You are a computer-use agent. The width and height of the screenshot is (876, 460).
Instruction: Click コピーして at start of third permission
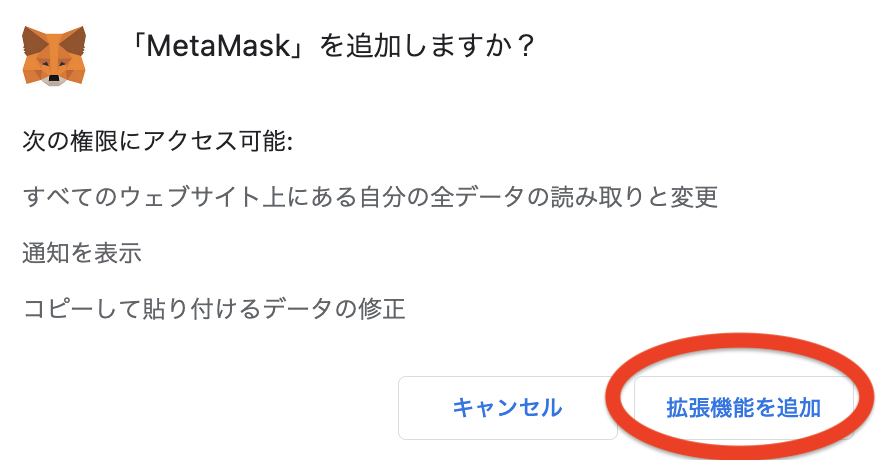82,309
